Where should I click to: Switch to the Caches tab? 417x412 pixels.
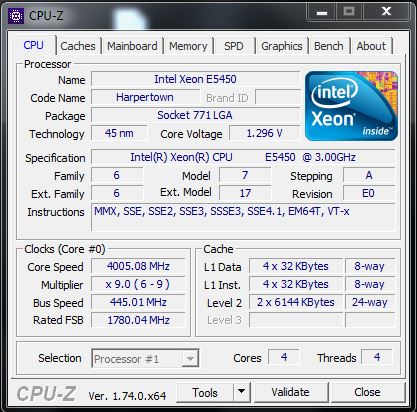(x=78, y=46)
